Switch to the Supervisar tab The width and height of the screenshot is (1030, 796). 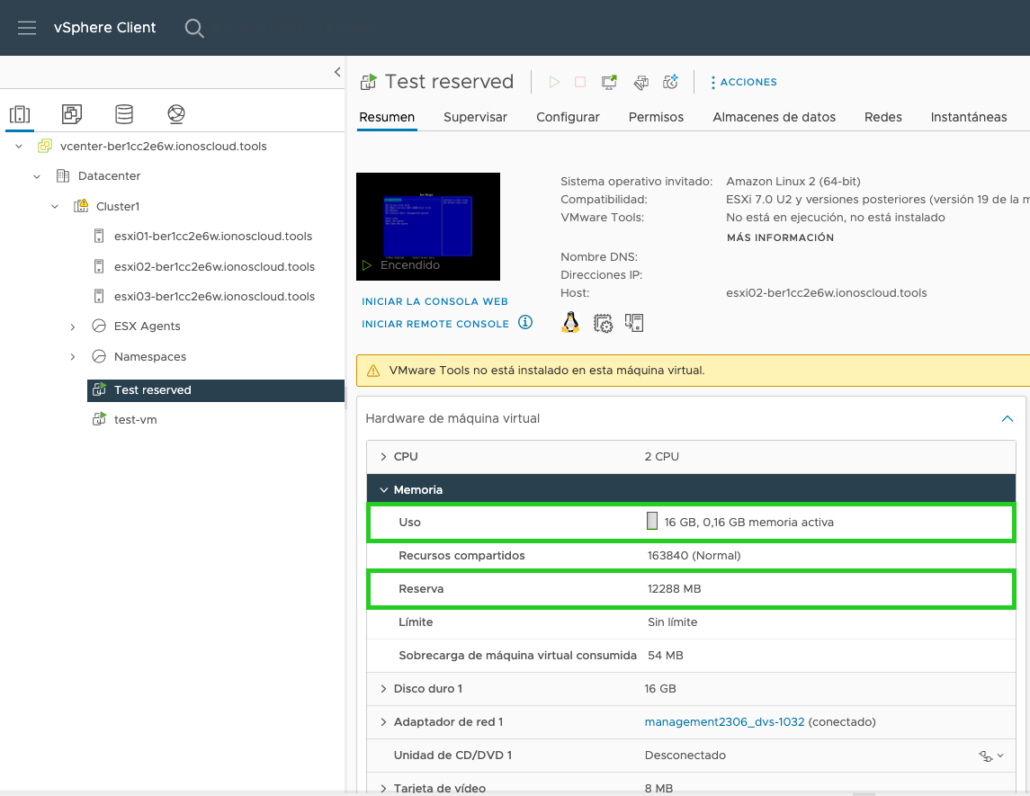coord(475,117)
